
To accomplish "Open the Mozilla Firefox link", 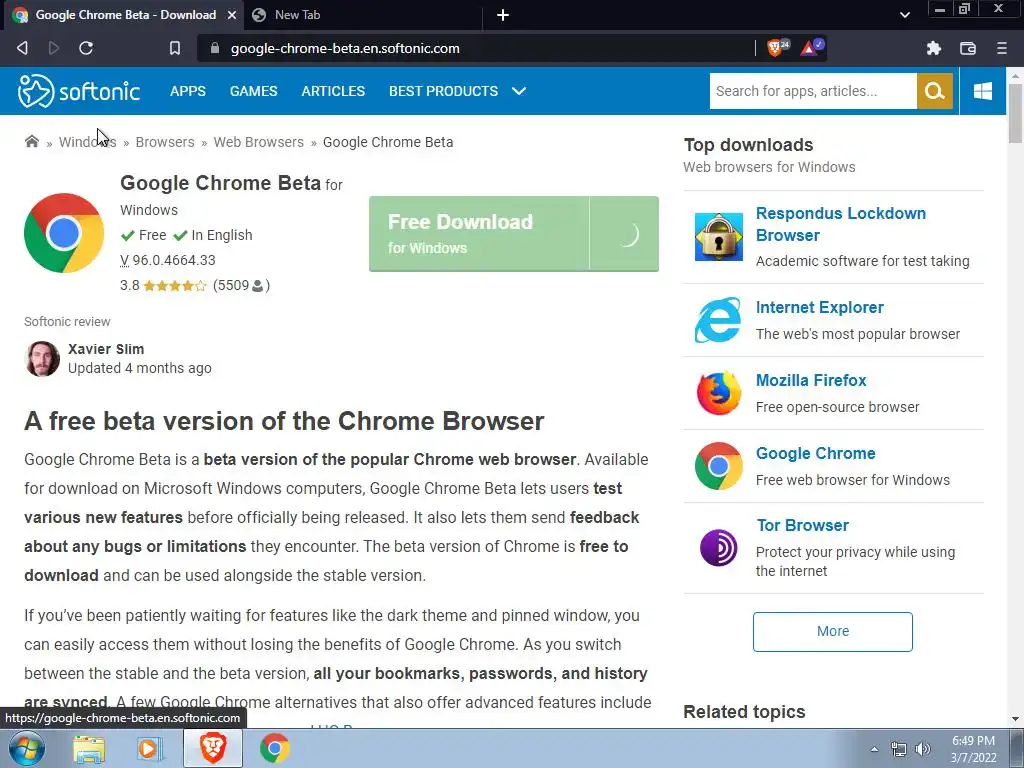I will coord(811,380).
